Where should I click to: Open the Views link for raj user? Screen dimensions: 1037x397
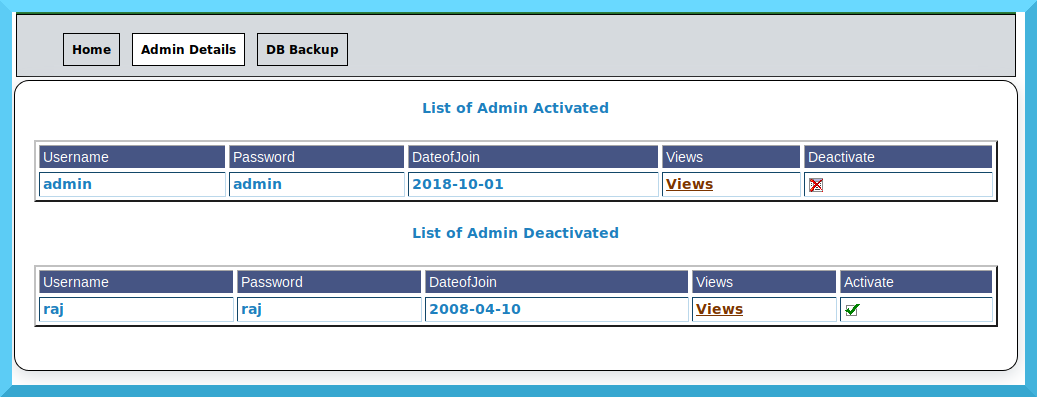click(720, 309)
